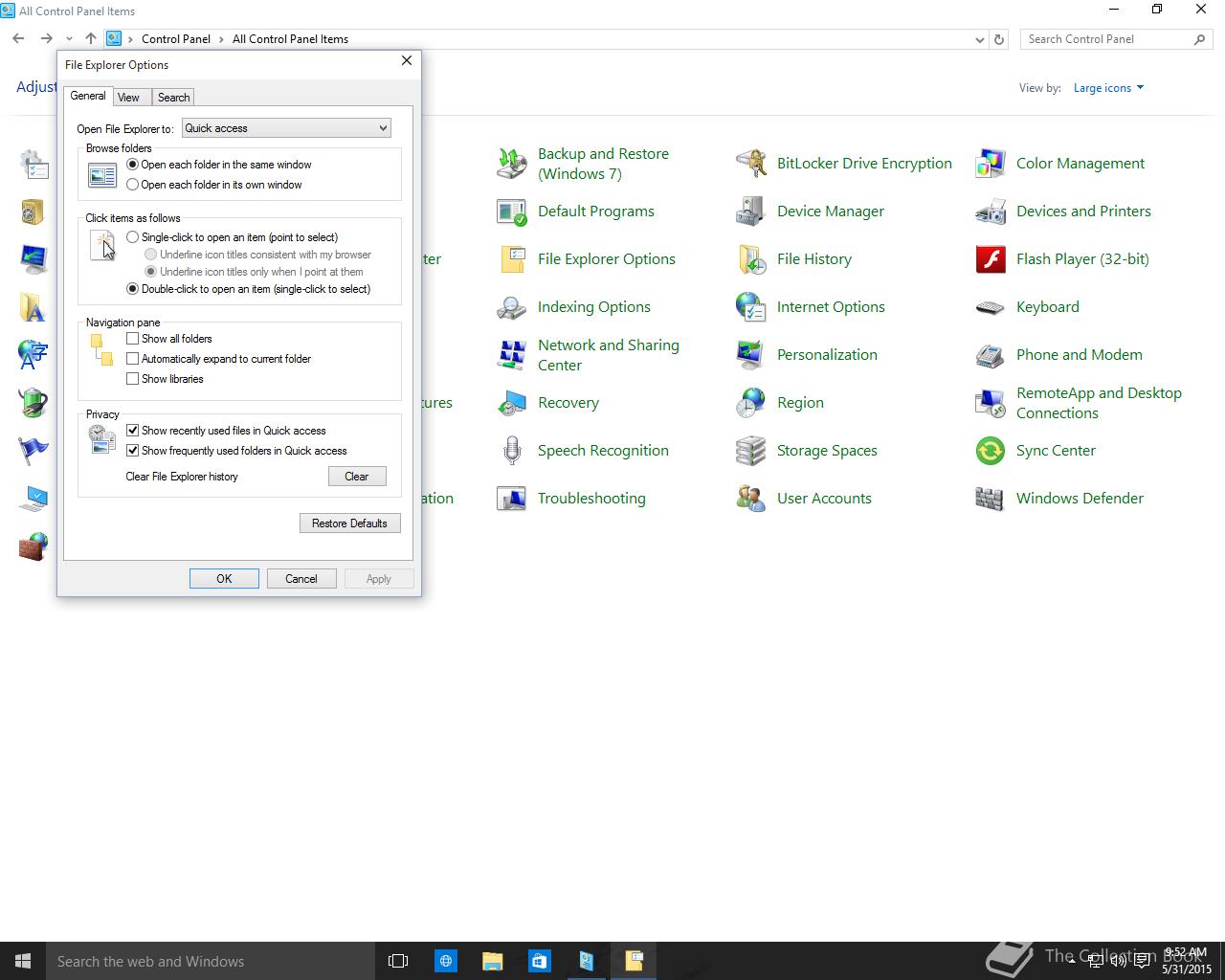Click the Default Programs icon
This screenshot has height=980, width=1225.
[512, 212]
